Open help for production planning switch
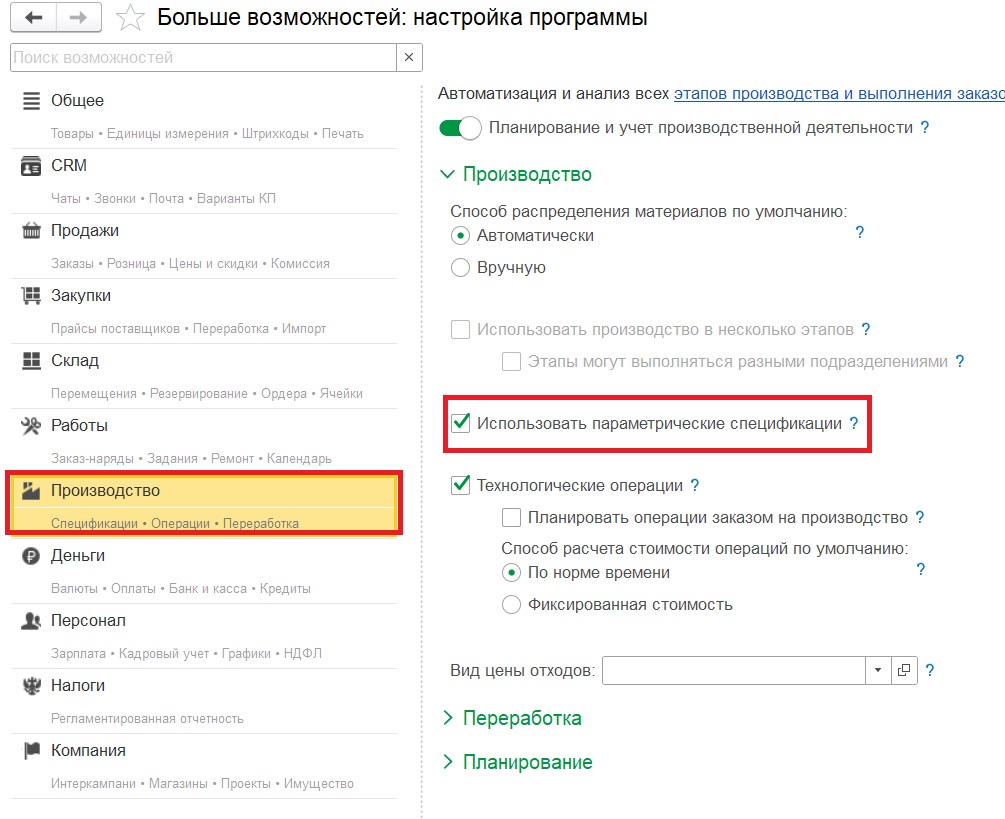 pos(925,128)
